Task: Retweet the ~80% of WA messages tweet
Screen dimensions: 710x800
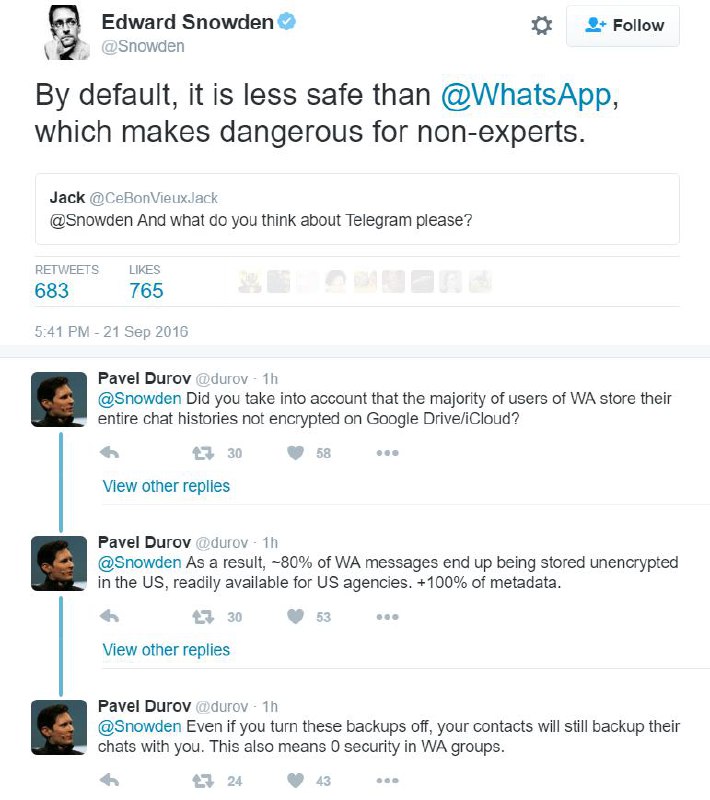Action: click(x=202, y=617)
